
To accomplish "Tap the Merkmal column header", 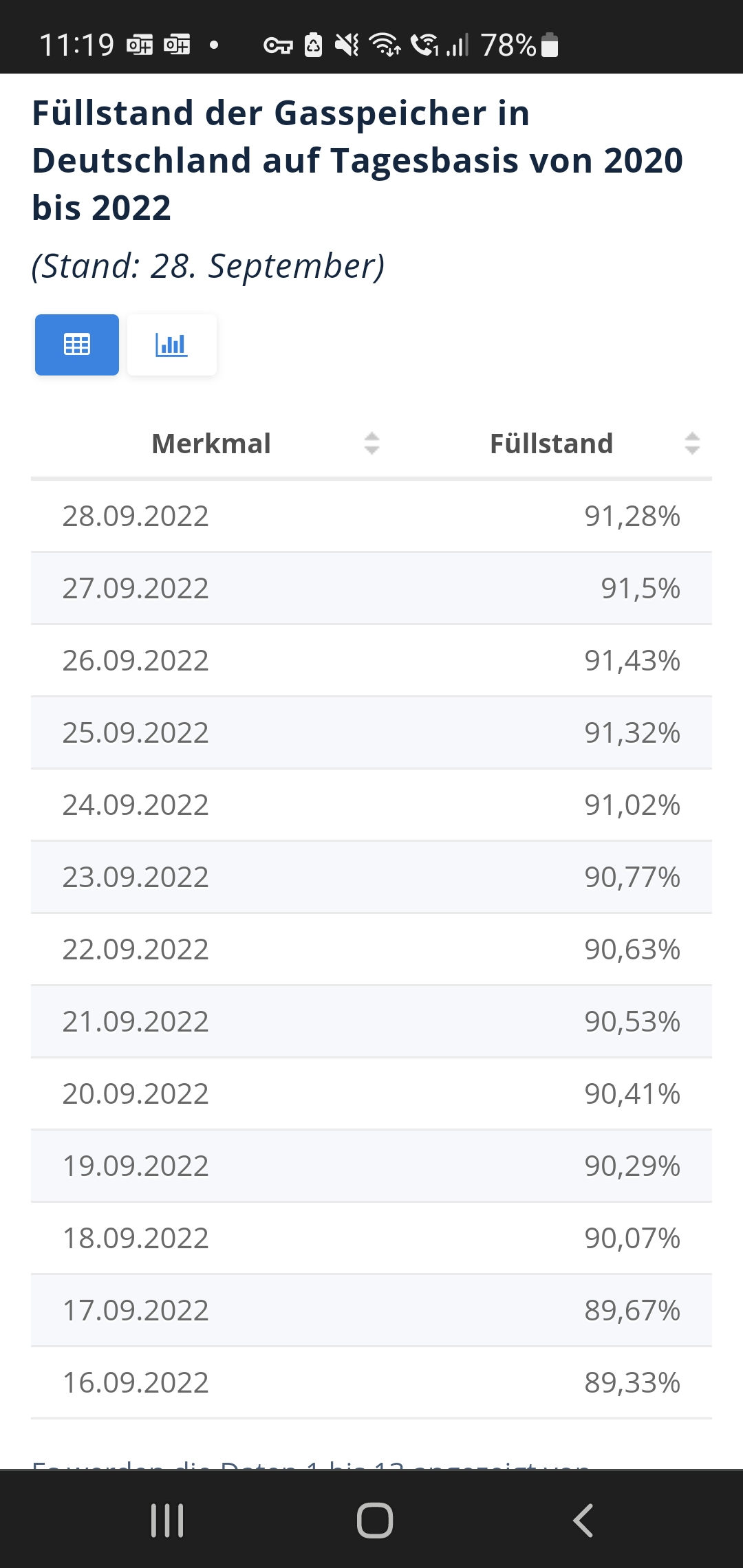I will click(211, 444).
